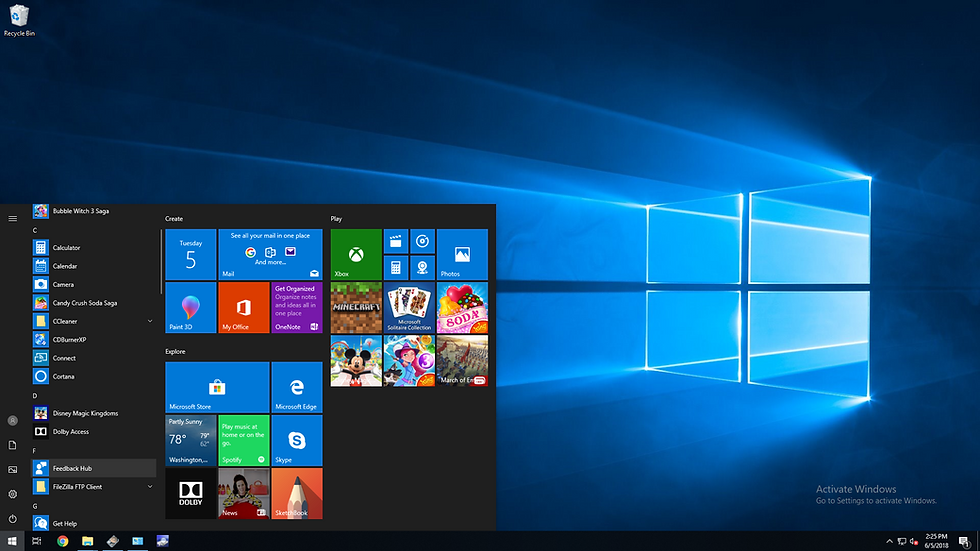Viewport: 980px width, 551px height.
Task: Launch the Microsoft Edge tile
Action: pos(297,387)
